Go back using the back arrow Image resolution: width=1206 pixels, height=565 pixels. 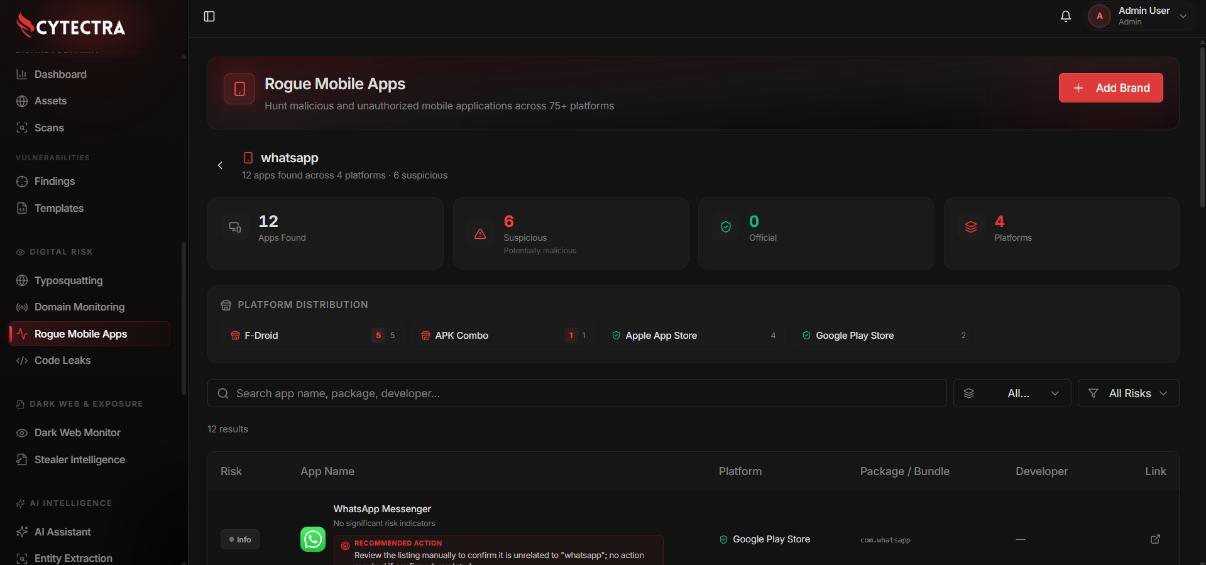(220, 165)
